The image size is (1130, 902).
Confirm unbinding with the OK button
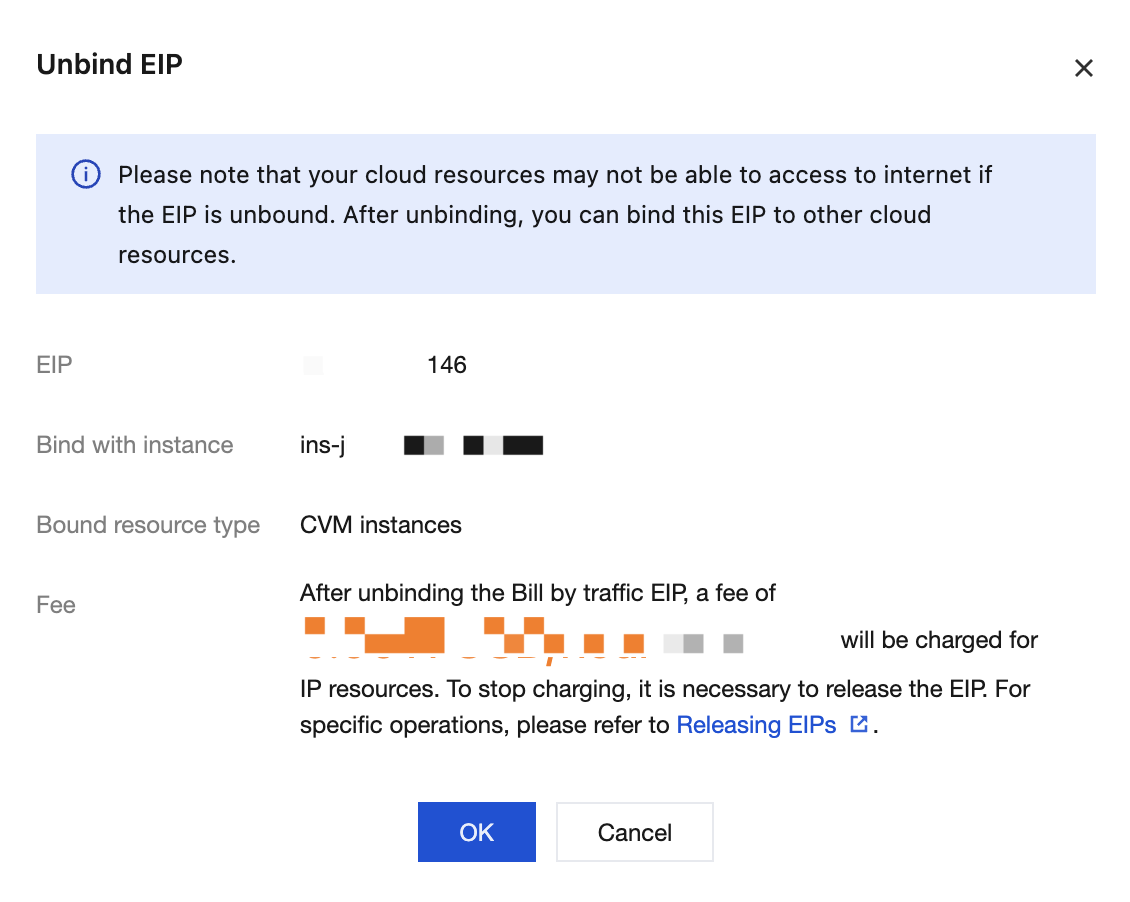click(x=476, y=832)
